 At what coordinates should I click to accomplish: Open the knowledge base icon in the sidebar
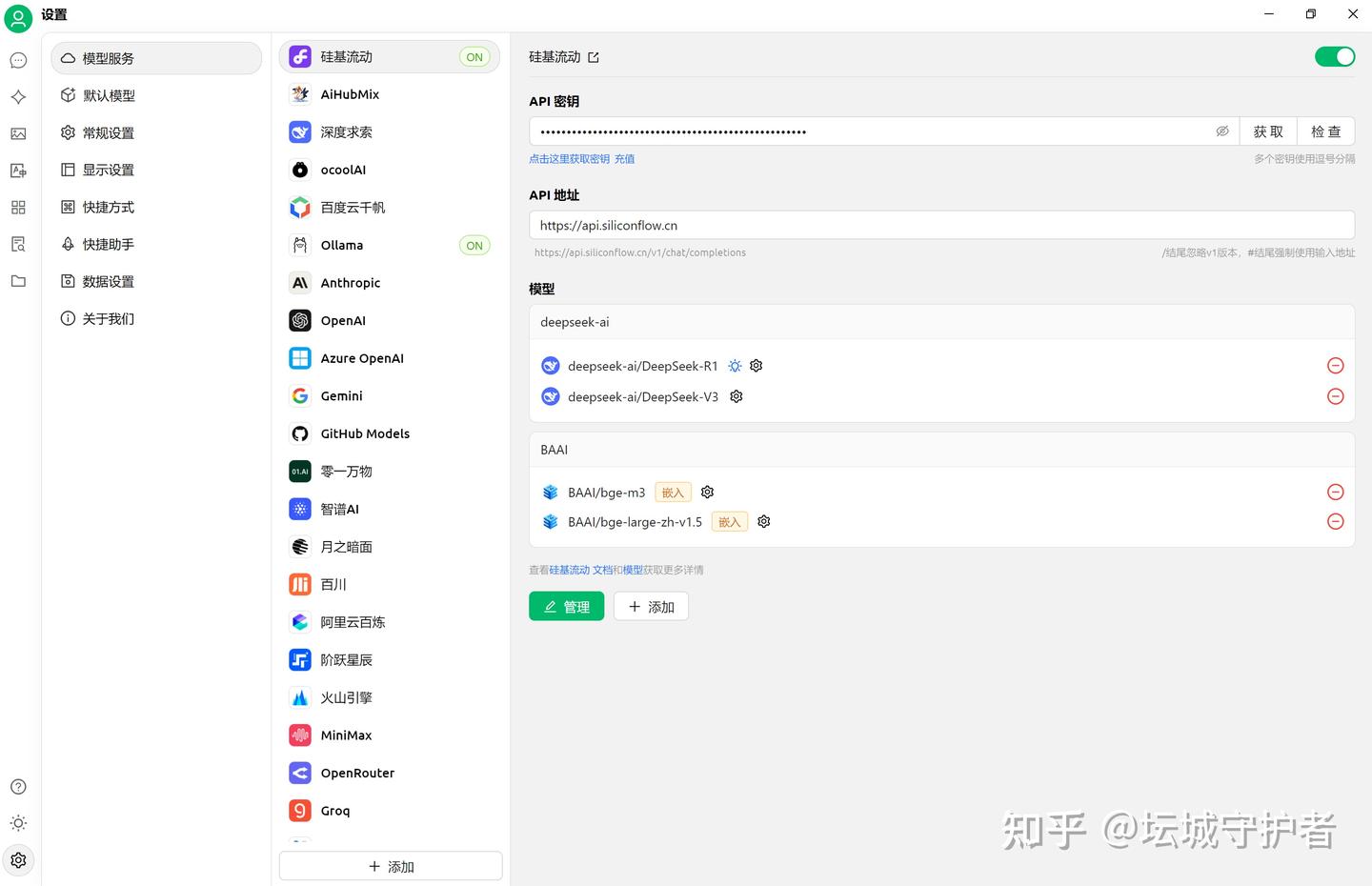coord(18,244)
